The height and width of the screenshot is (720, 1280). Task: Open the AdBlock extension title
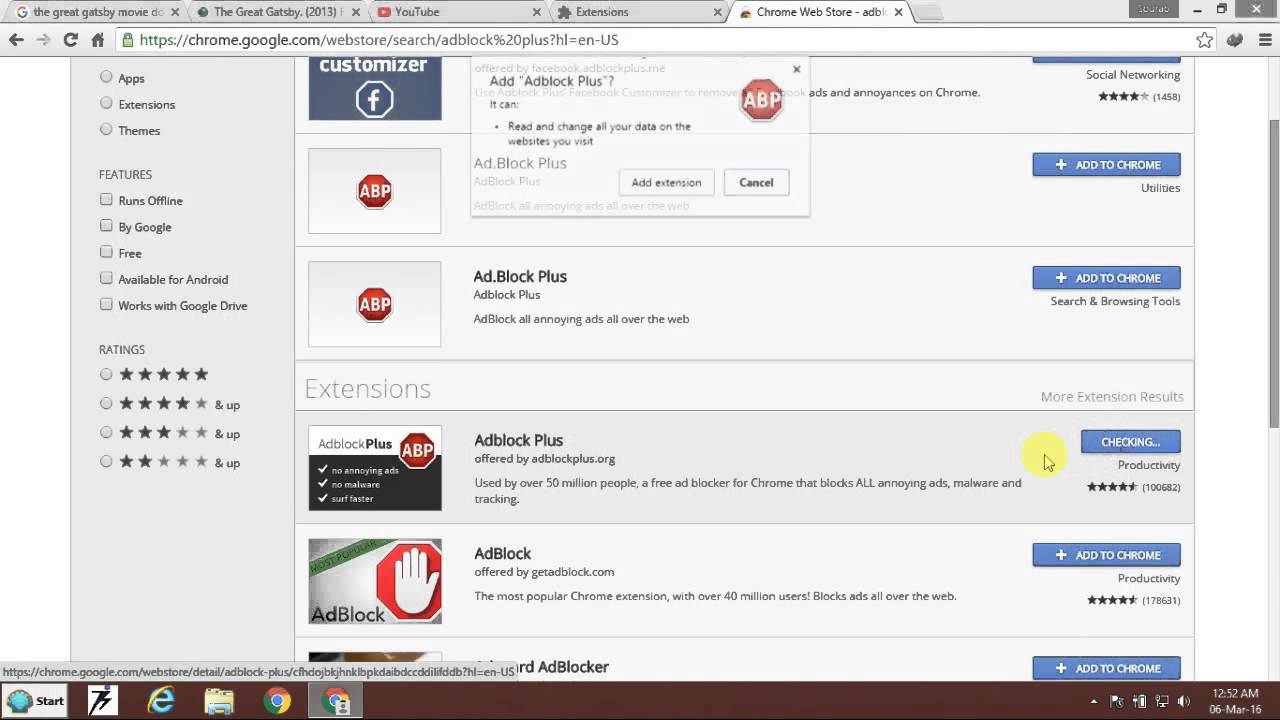502,553
